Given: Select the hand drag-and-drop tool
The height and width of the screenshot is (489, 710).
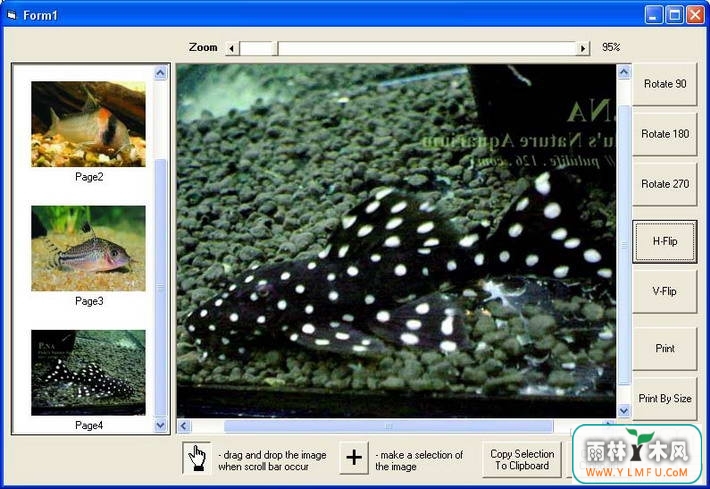Looking at the screenshot, I should click(197, 458).
